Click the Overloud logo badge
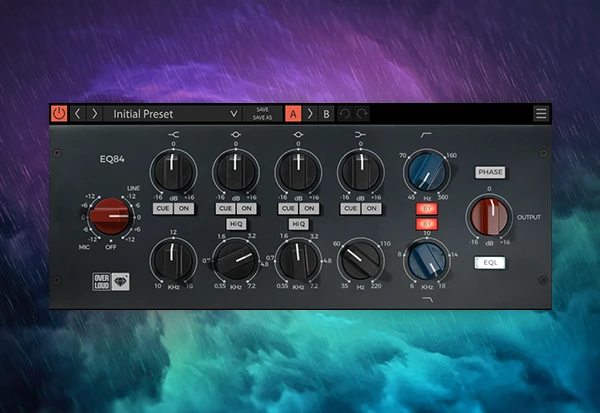 [101, 282]
